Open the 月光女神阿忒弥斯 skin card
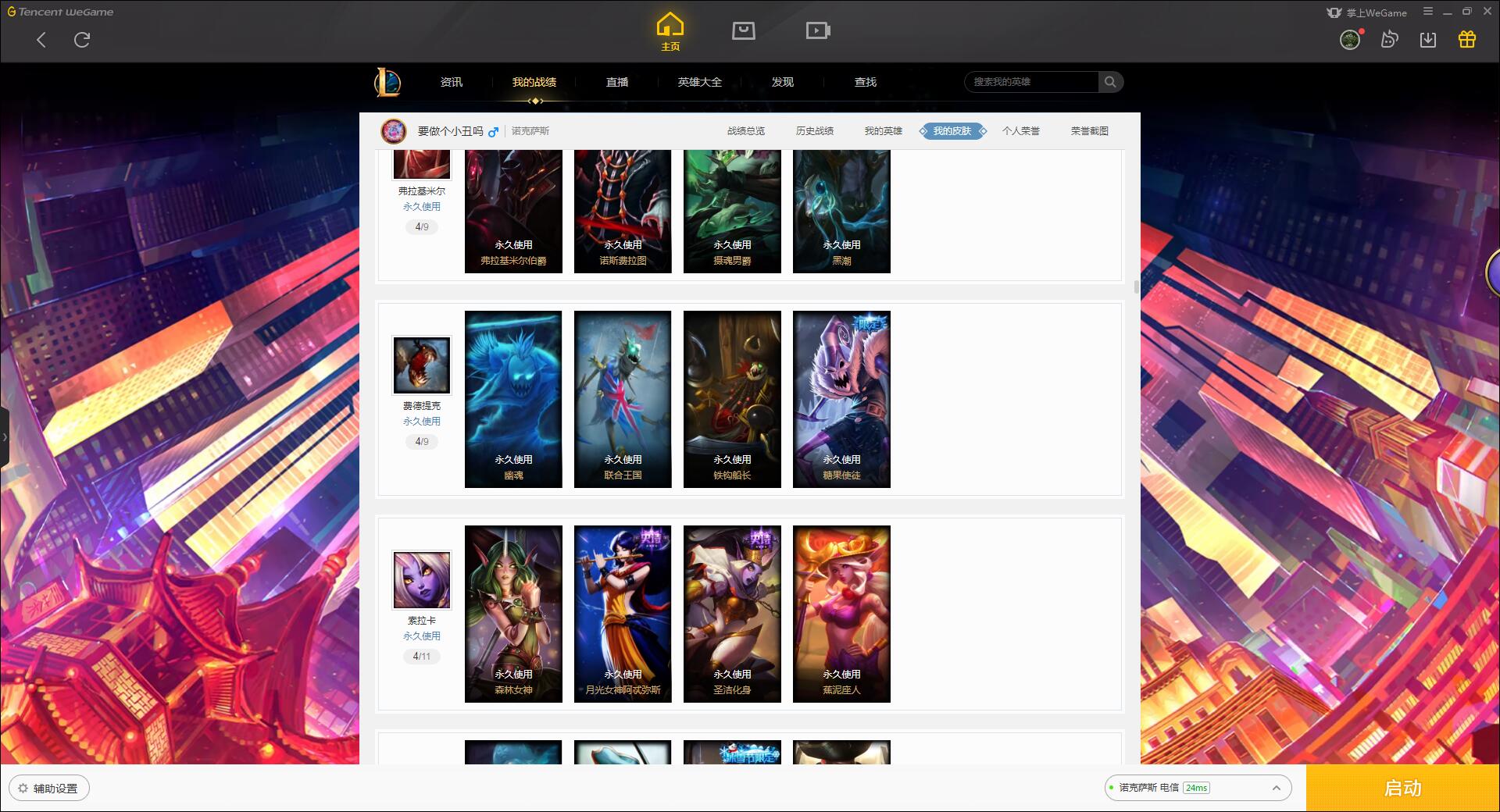The height and width of the screenshot is (812, 1500). 623,614
